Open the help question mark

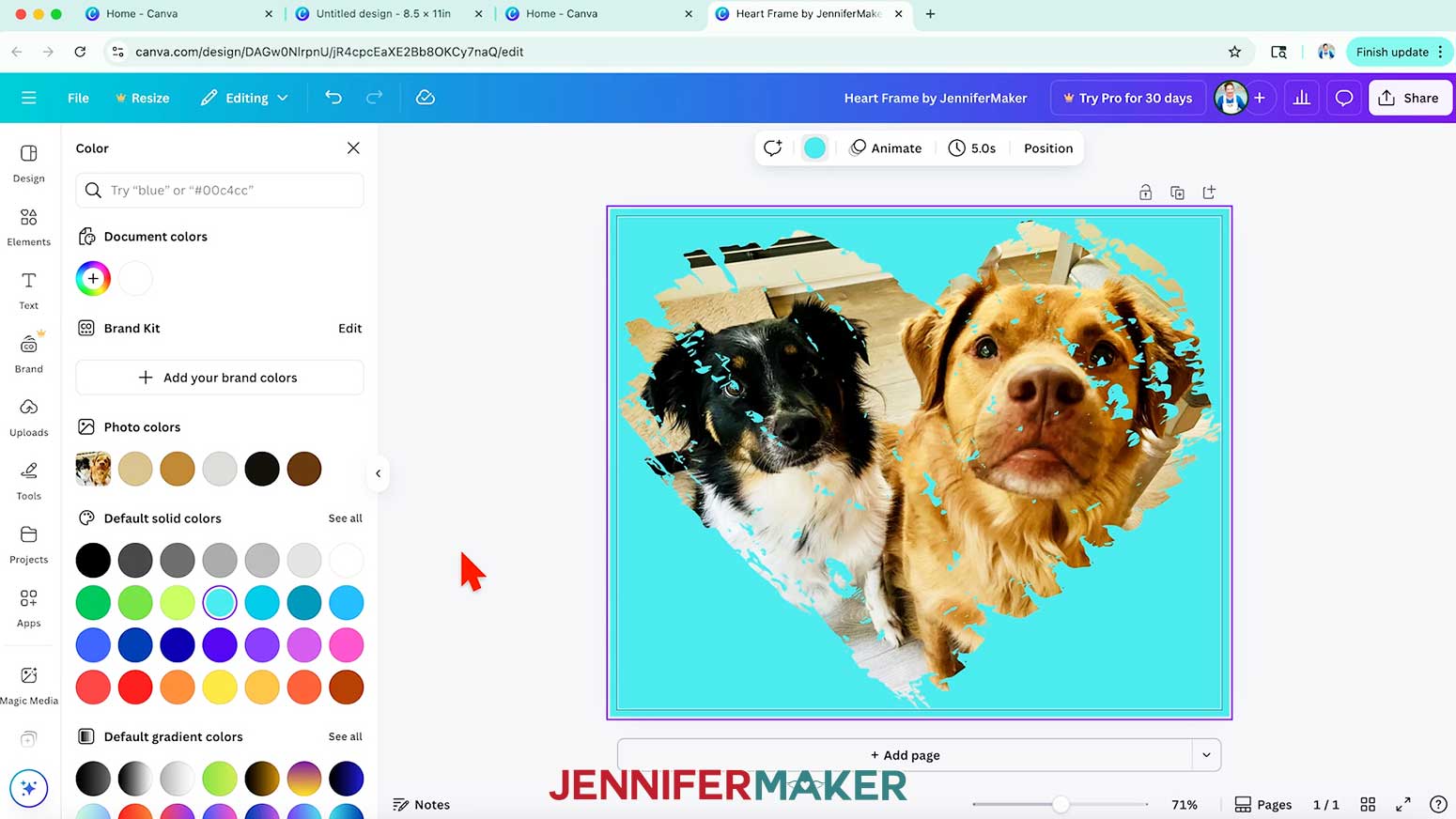[1437, 804]
